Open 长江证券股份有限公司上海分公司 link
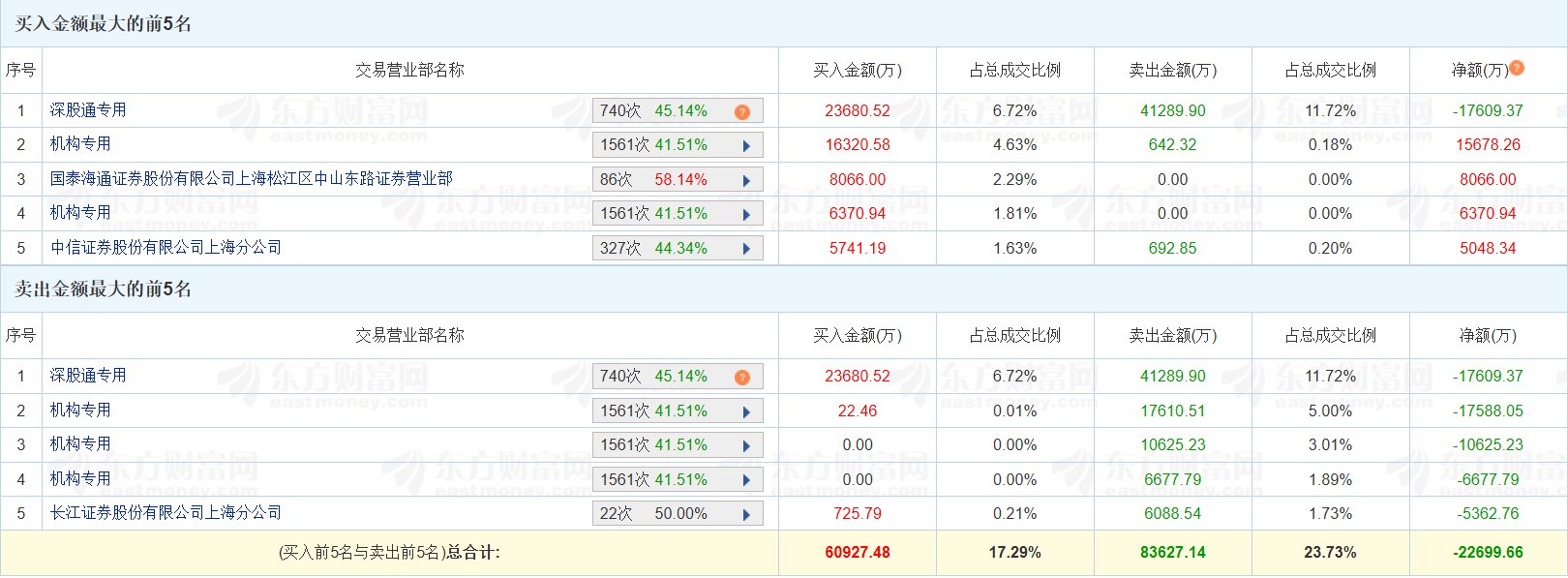 (166, 513)
